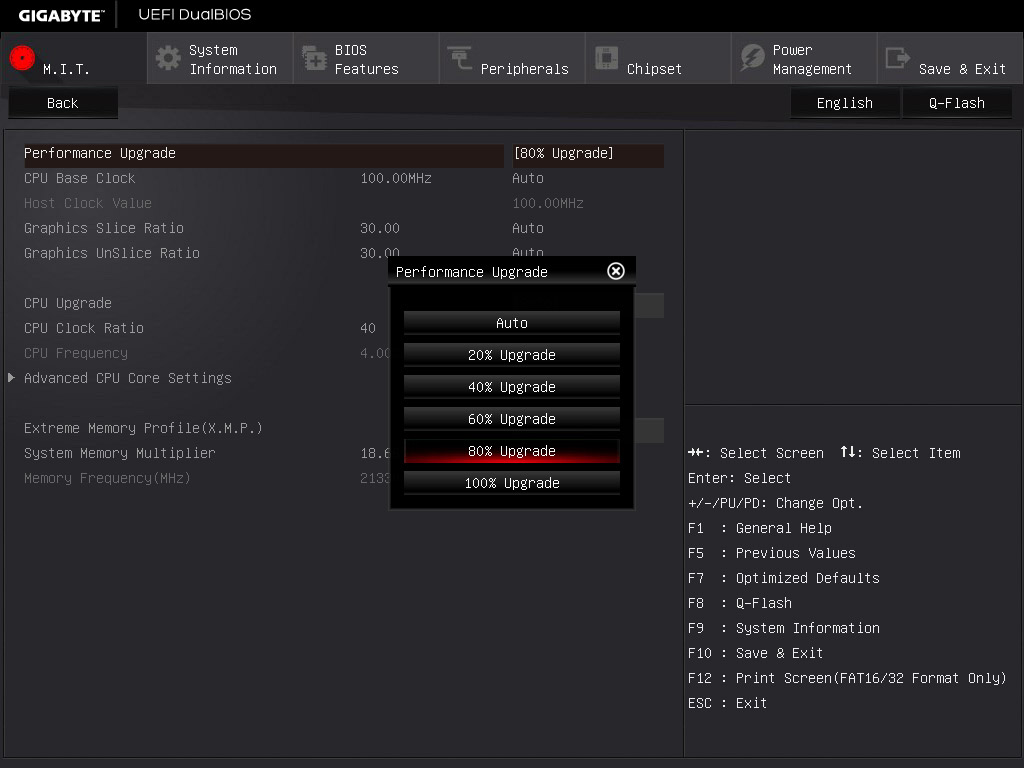Choose 40% Upgrade option
Screen dimensions: 1024x768
point(512,387)
